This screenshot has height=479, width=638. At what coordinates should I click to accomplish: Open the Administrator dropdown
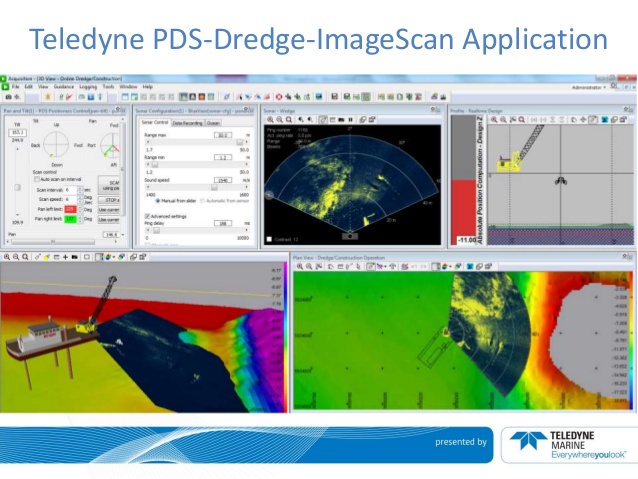[x=589, y=87]
